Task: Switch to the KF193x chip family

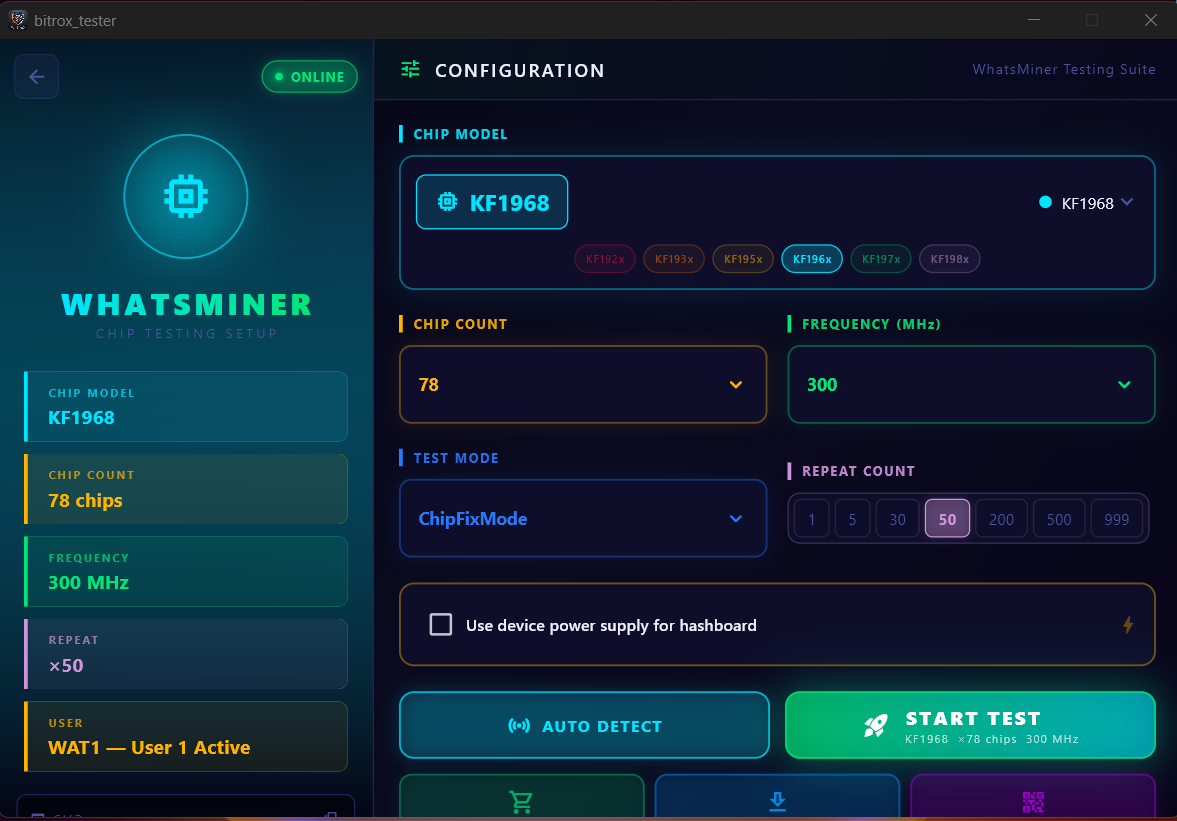Action: point(674,259)
